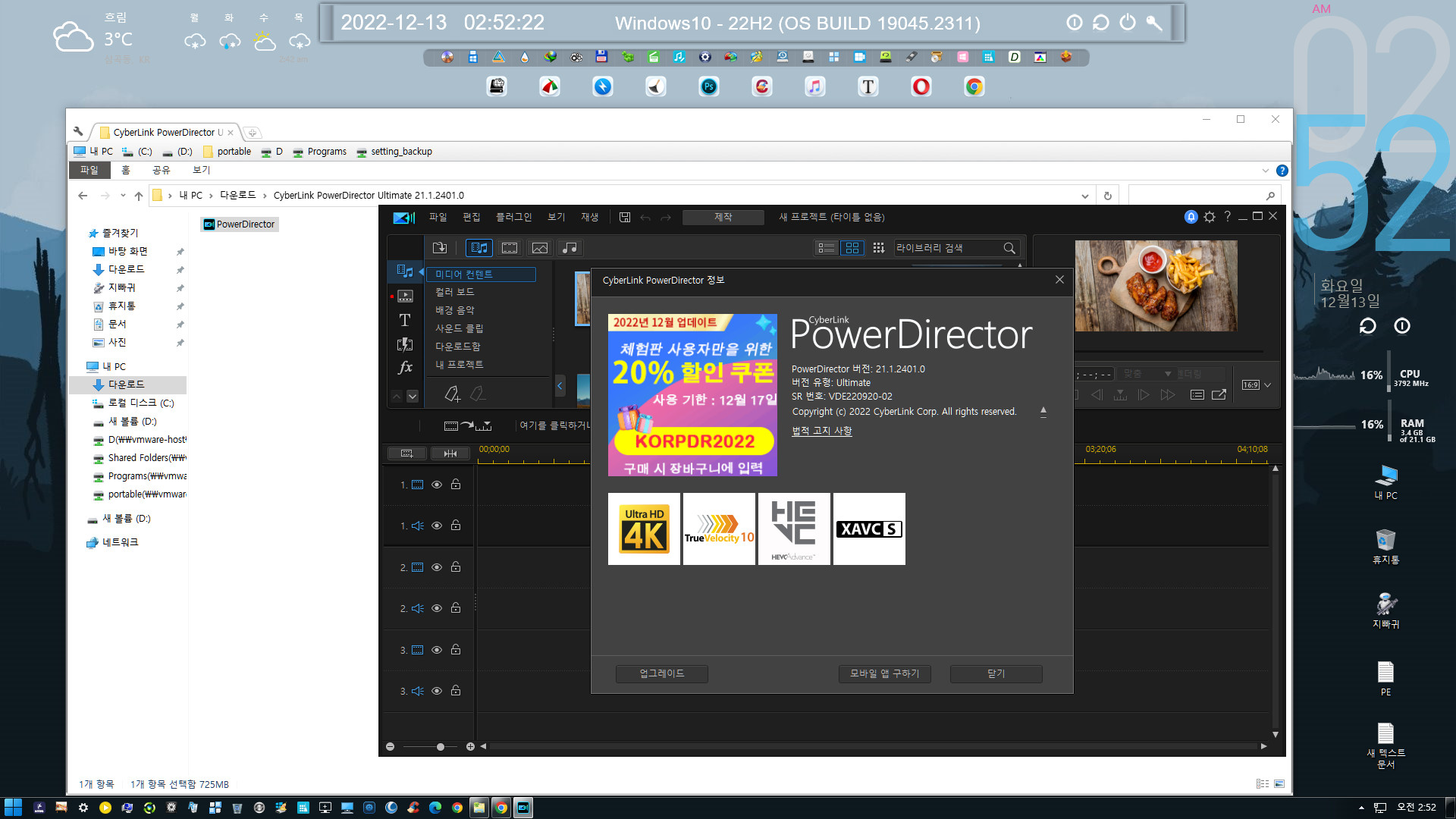Click the fit timeline to view button
The image size is (1456, 819).
pyautogui.click(x=450, y=453)
